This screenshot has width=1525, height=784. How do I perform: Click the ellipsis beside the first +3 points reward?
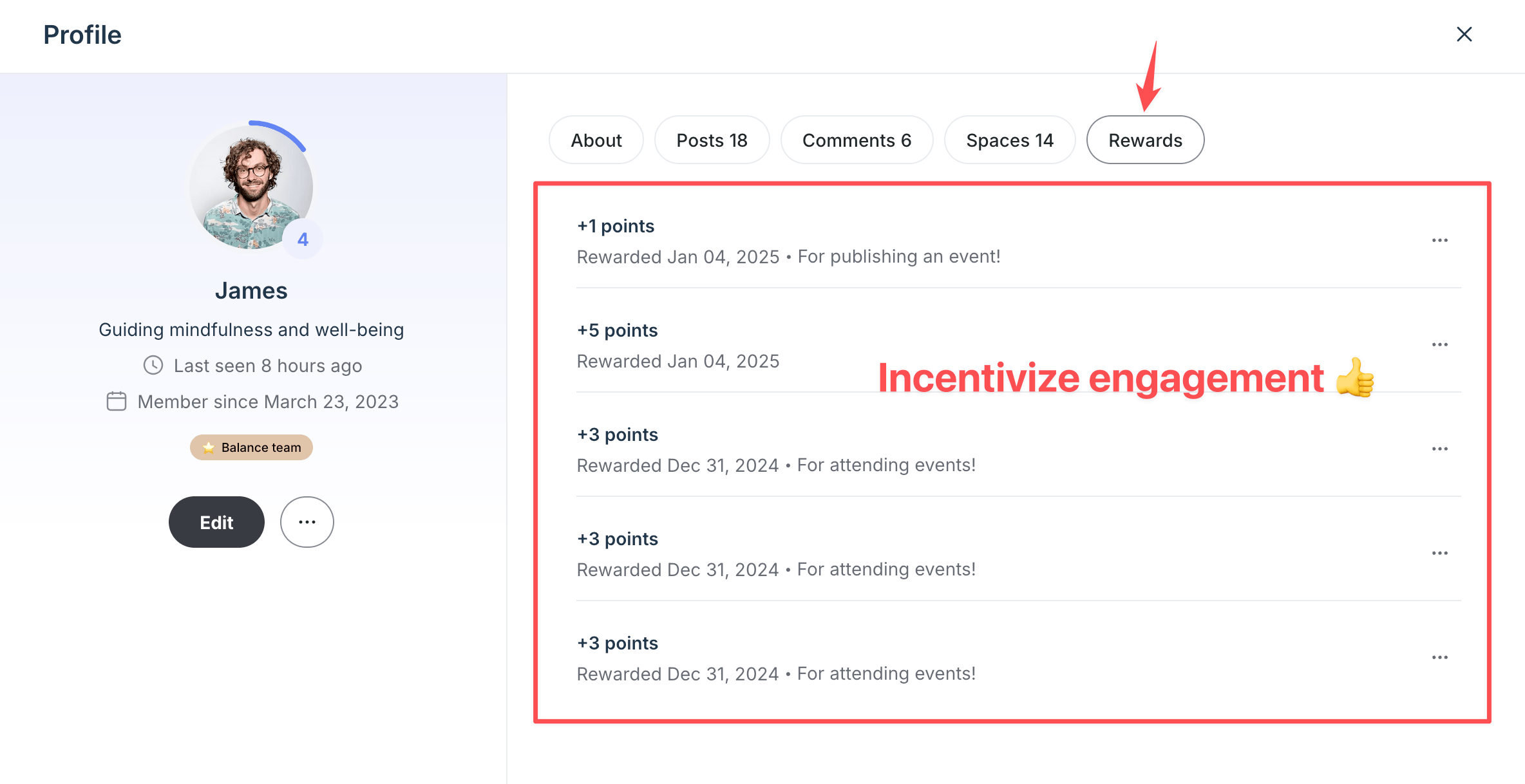(1440, 449)
